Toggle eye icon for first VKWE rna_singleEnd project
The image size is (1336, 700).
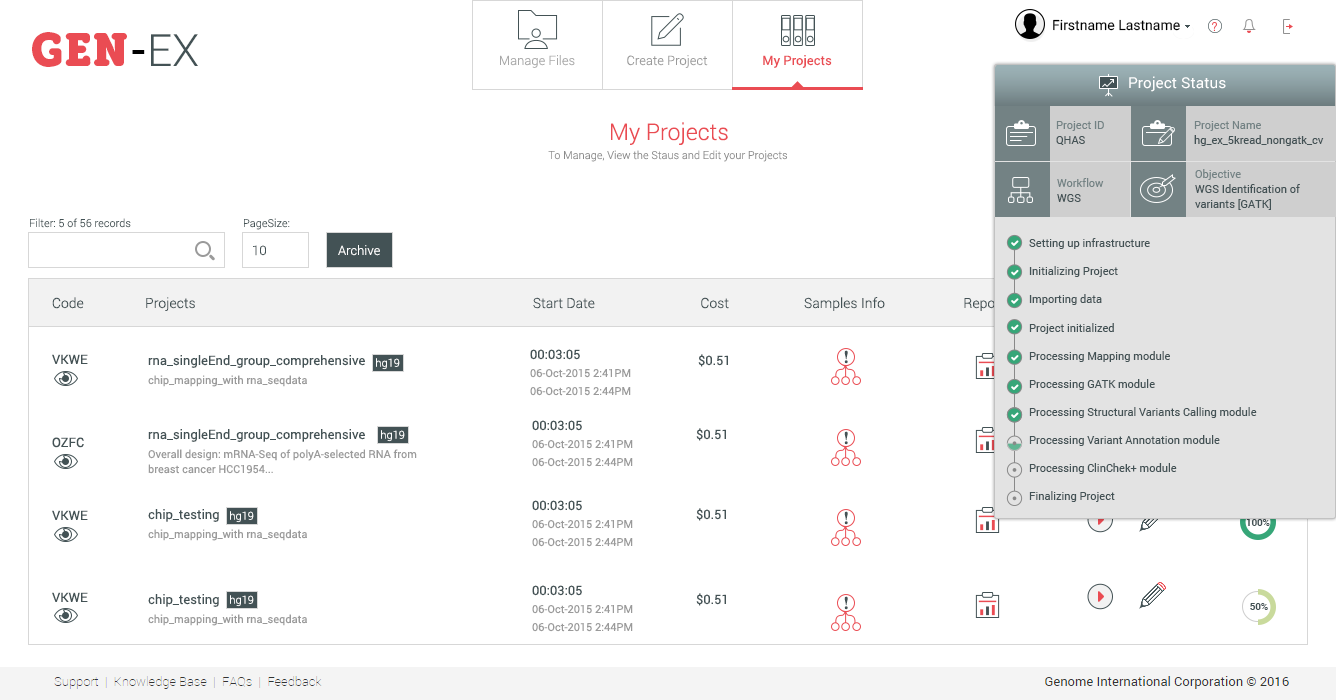coord(66,379)
